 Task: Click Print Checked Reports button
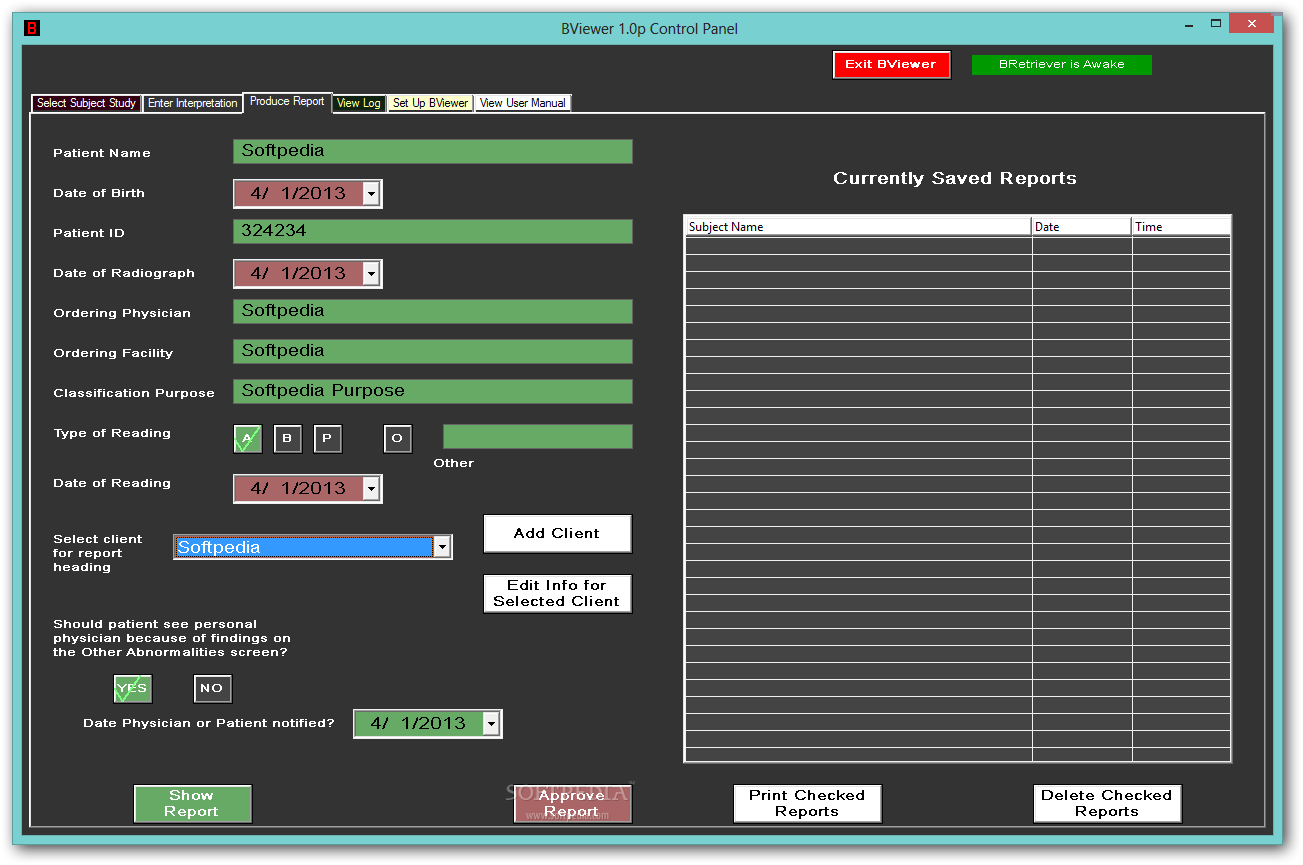(807, 804)
